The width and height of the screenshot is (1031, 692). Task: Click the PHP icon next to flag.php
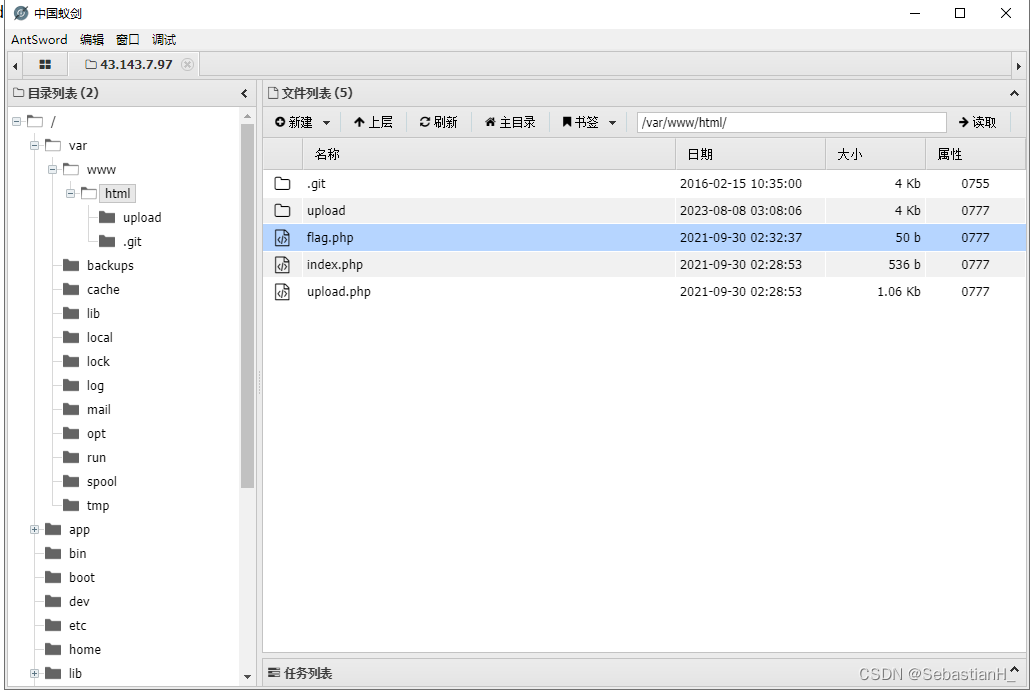point(283,237)
